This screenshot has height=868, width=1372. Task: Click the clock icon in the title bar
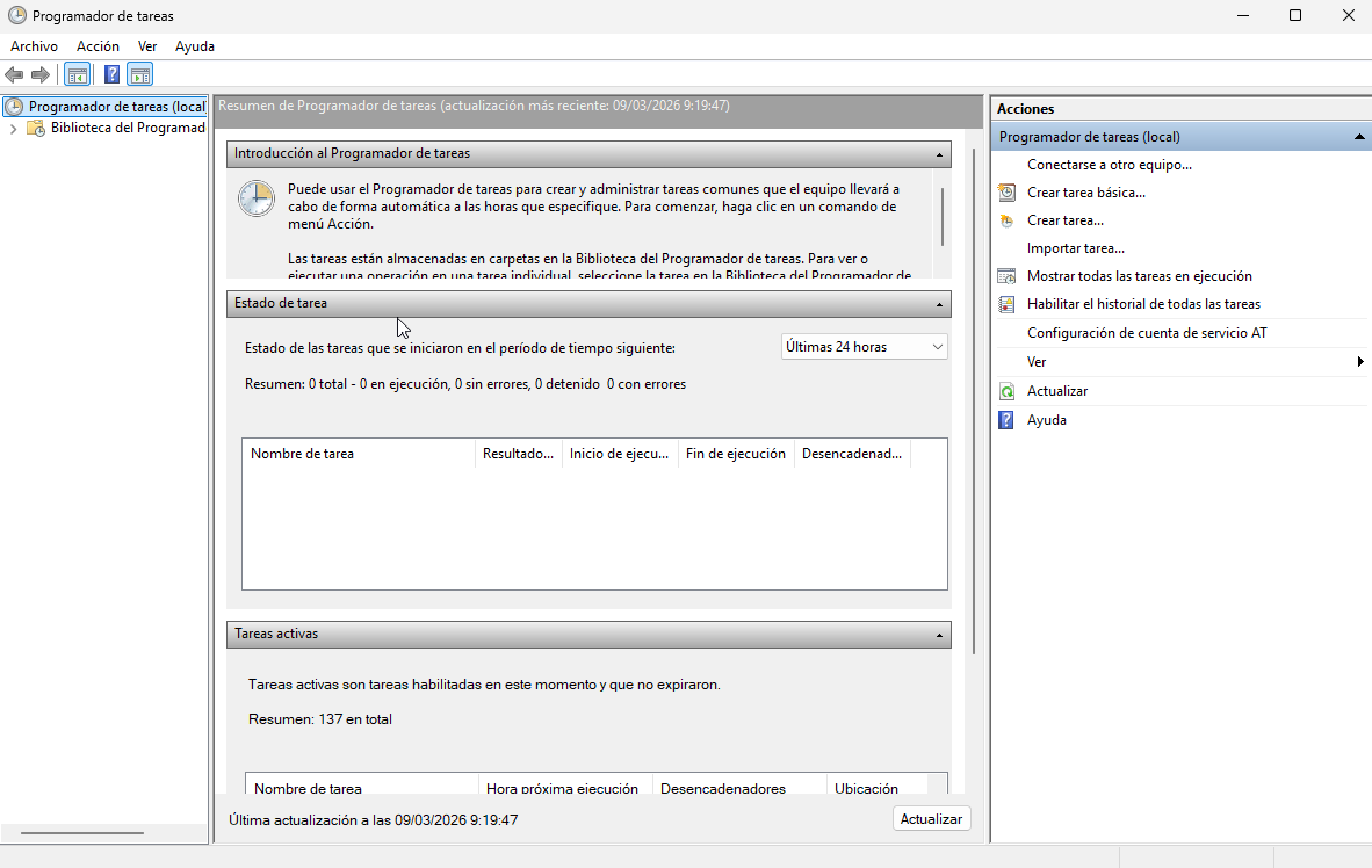[x=17, y=16]
